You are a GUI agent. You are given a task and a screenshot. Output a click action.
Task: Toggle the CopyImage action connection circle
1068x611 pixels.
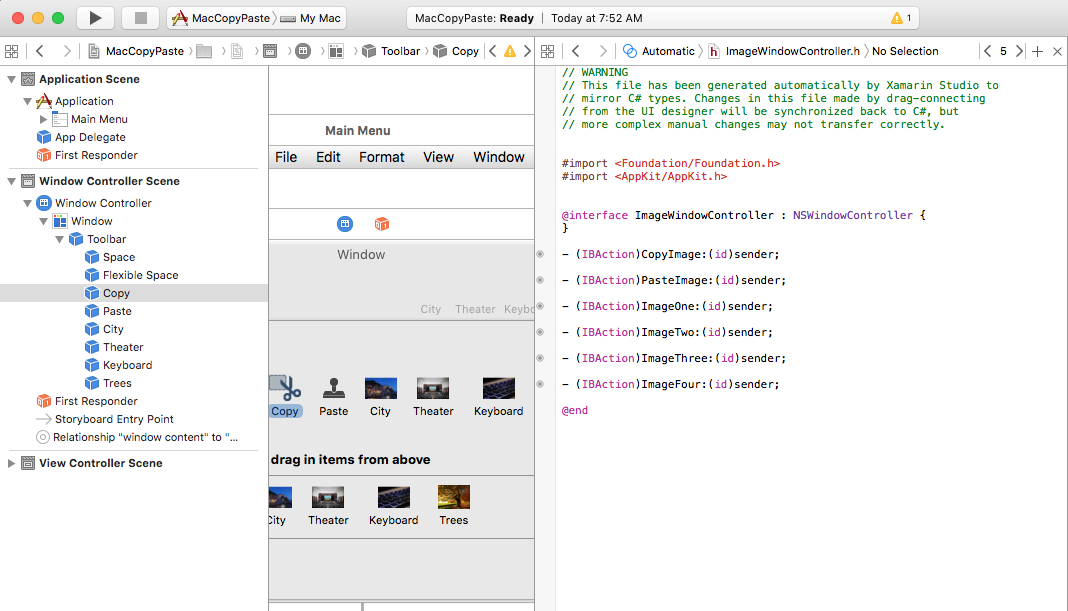[x=541, y=254]
